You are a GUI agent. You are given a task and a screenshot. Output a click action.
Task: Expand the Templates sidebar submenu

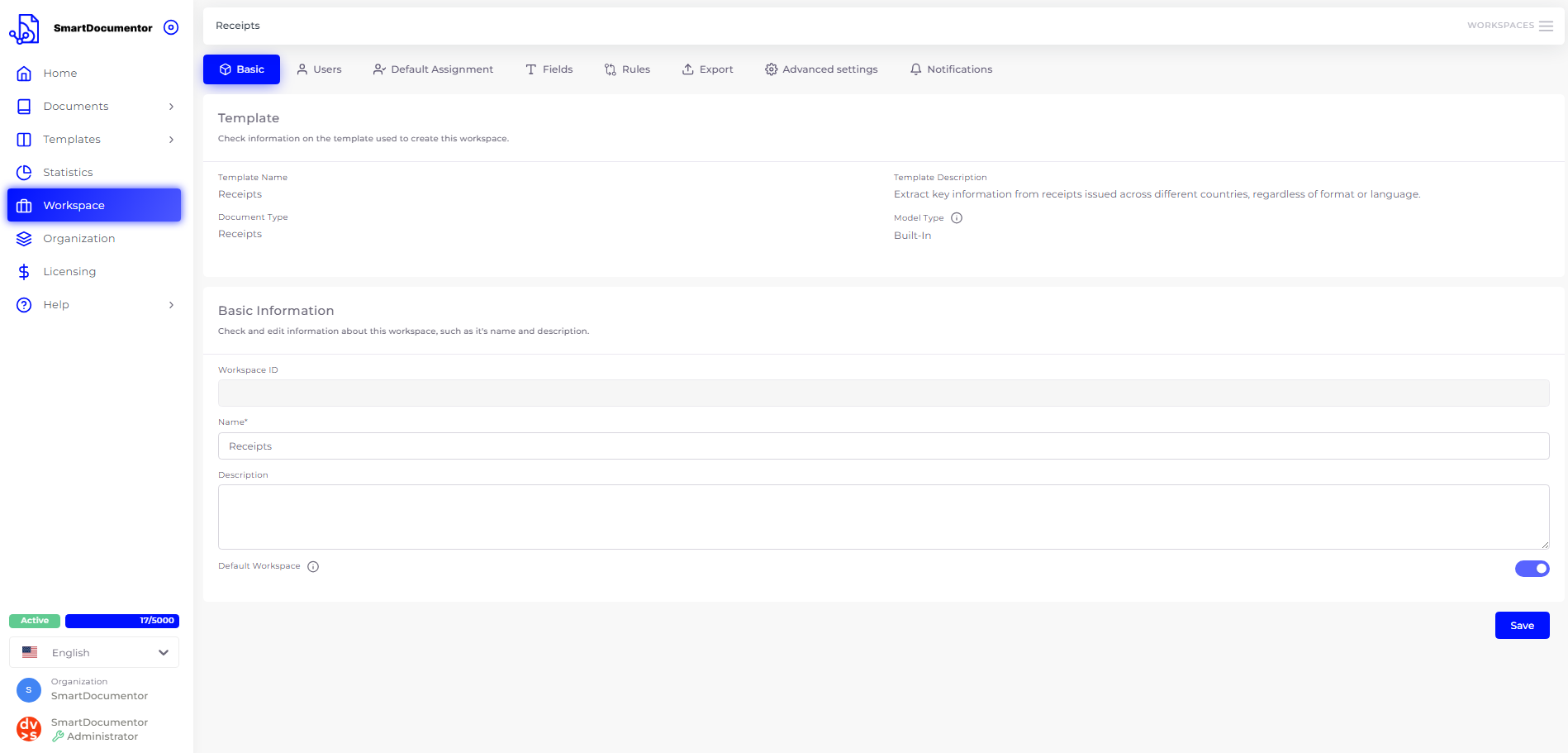tap(171, 140)
